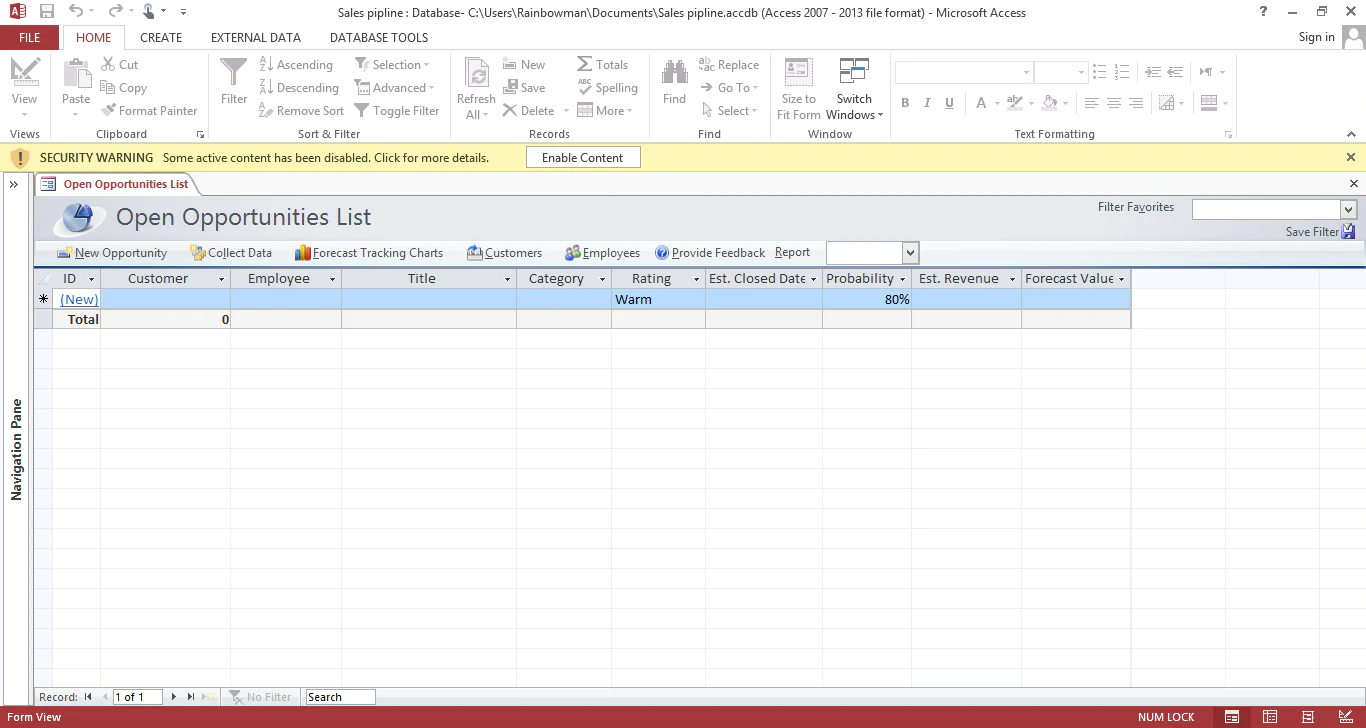The width and height of the screenshot is (1366, 728).
Task: Open the Customer column filter dropdown
Action: [223, 279]
